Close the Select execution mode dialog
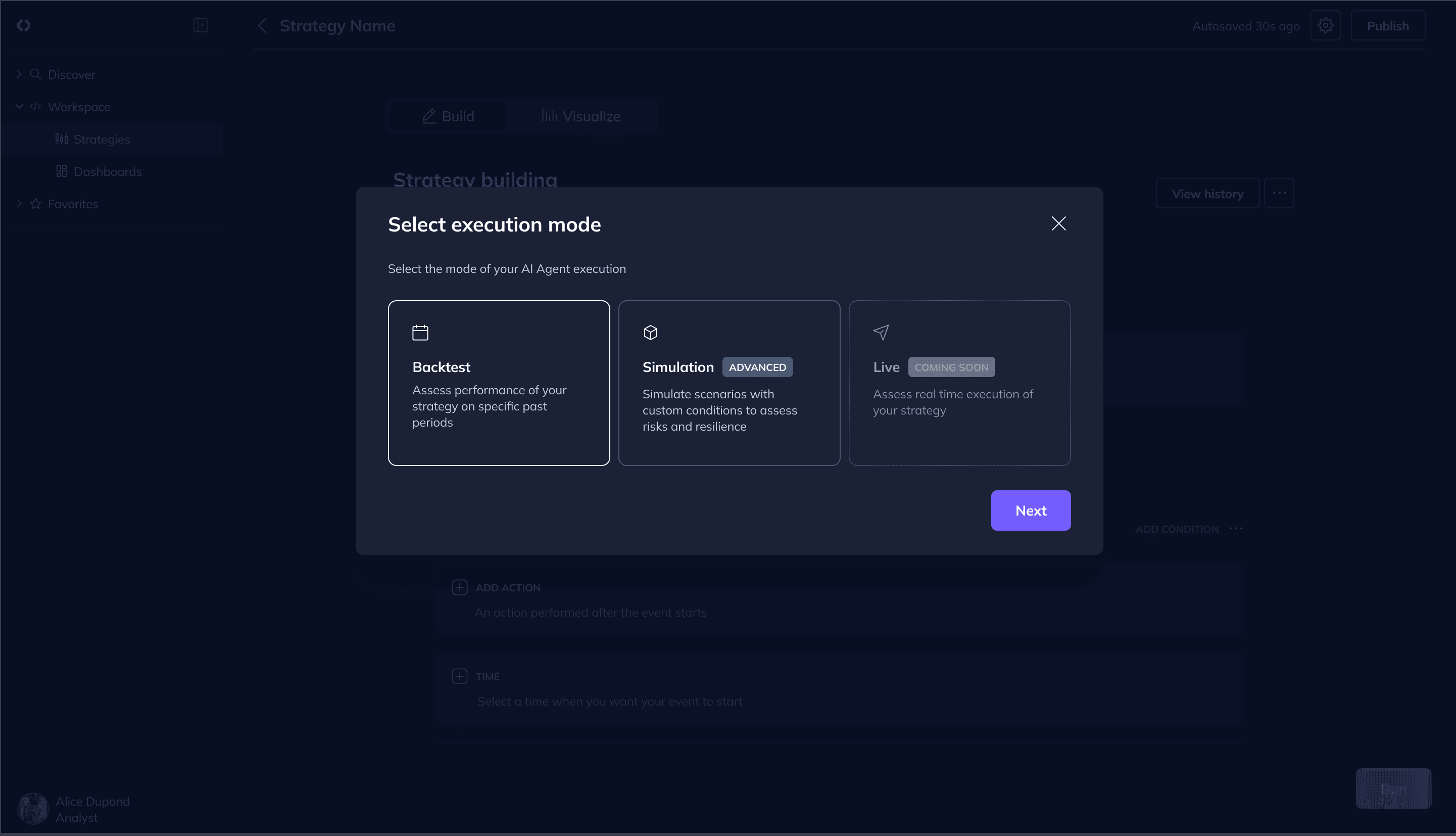This screenshot has width=1456, height=836. tap(1058, 223)
